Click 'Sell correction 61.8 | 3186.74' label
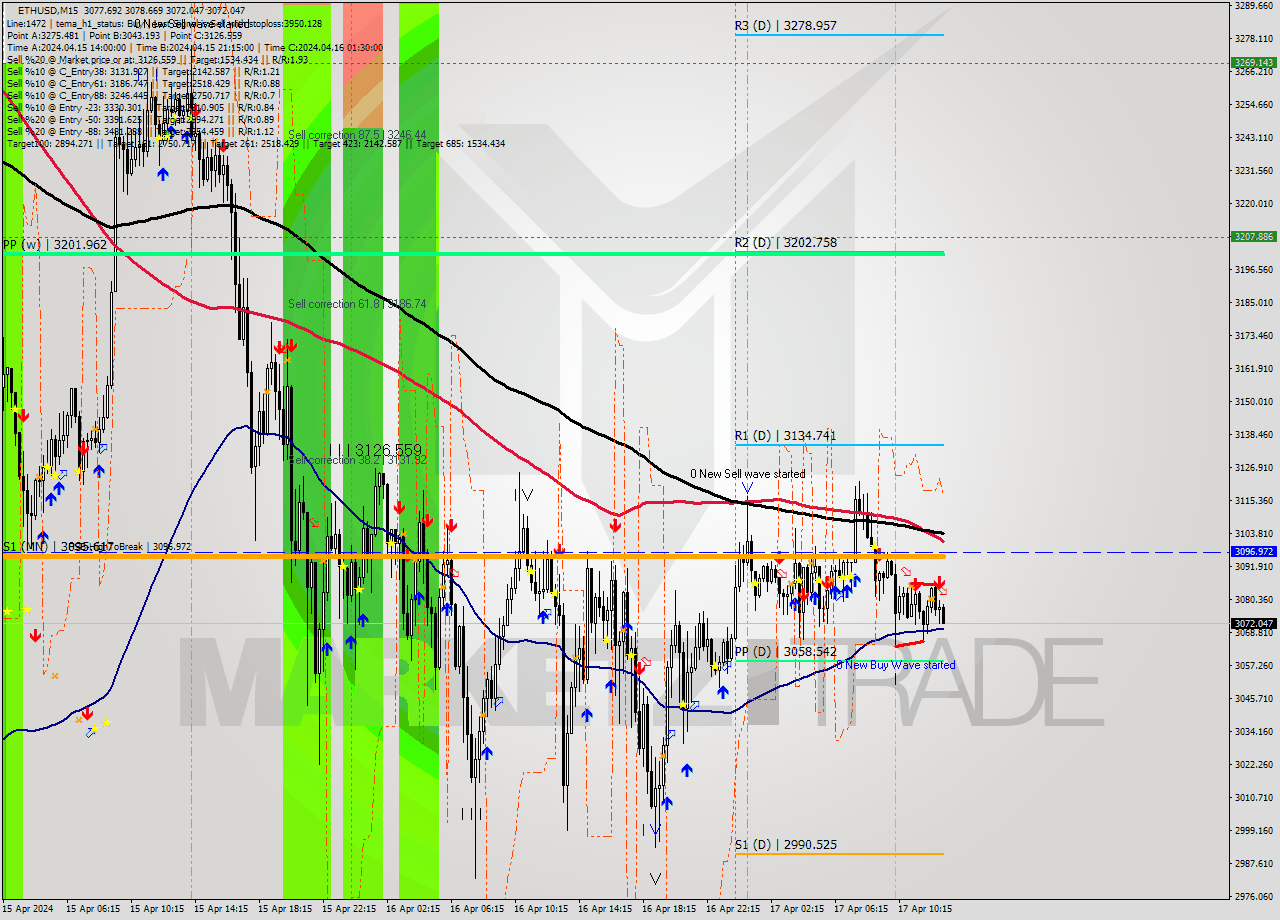The image size is (1280, 920). (357, 304)
